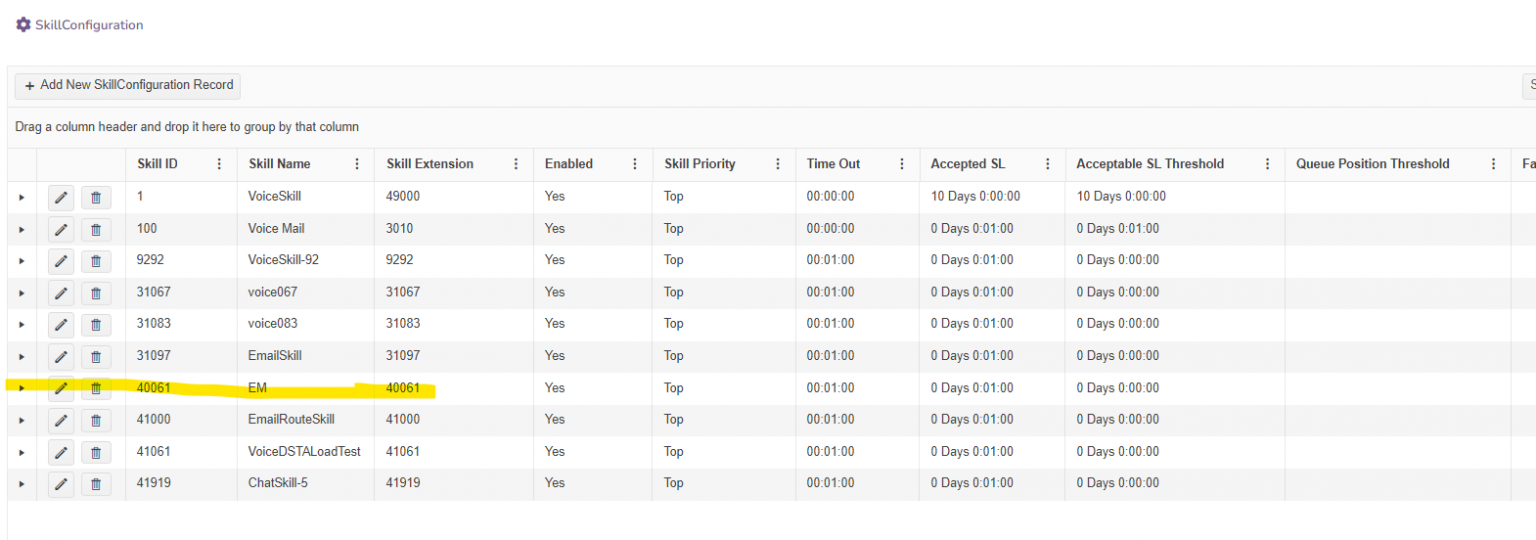Delete the VoiceDSTALoadTest skill record
The width and height of the screenshot is (1536, 540).
96,452
